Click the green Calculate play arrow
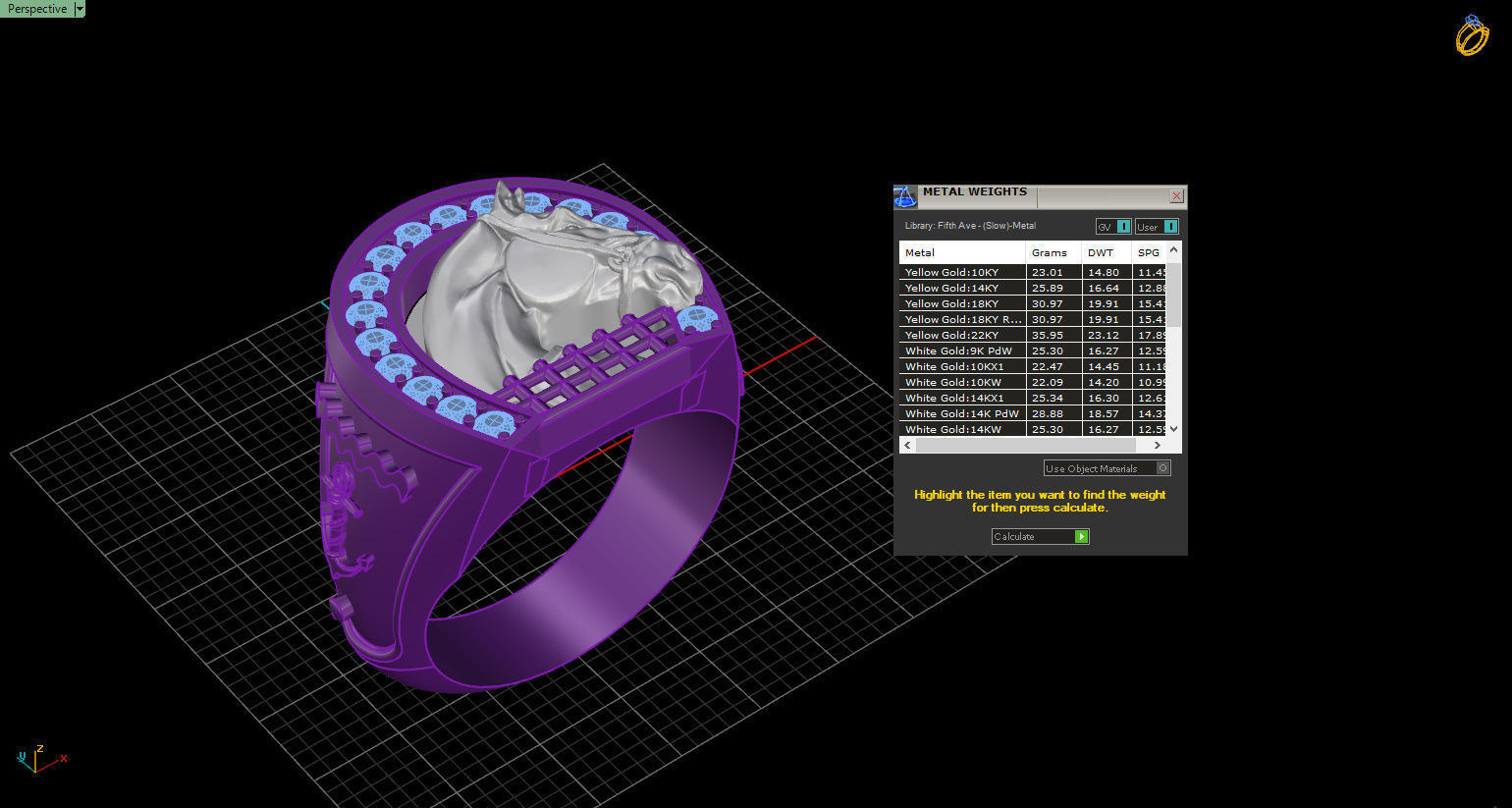The height and width of the screenshot is (808, 1512). [1081, 536]
